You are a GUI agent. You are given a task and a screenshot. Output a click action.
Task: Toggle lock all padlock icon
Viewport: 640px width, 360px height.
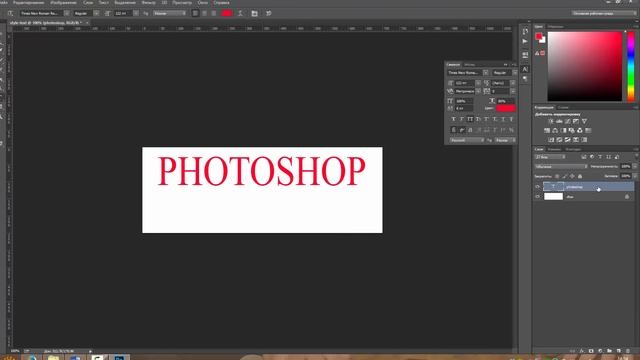pyautogui.click(x=580, y=176)
